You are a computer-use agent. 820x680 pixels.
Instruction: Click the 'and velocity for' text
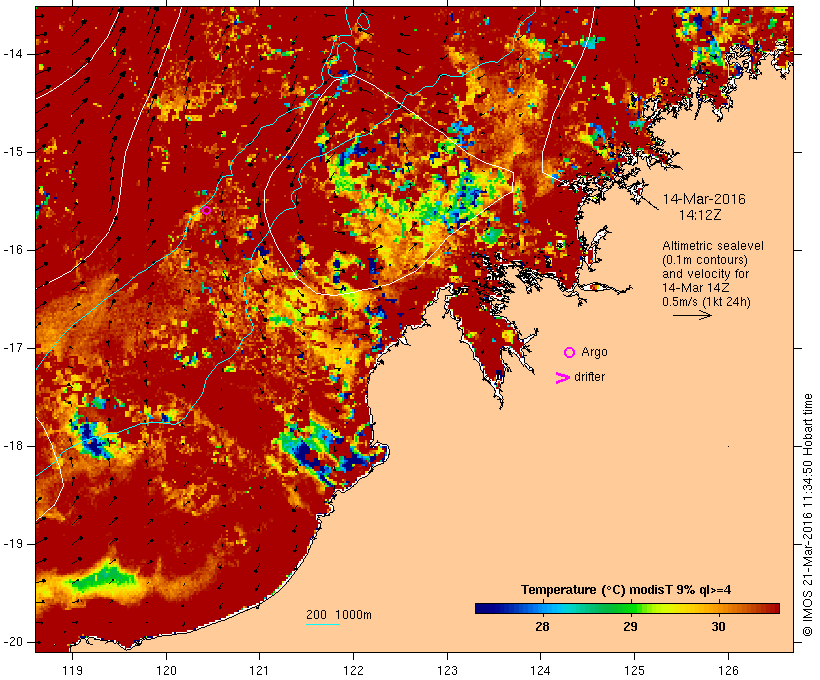pyautogui.click(x=705, y=274)
